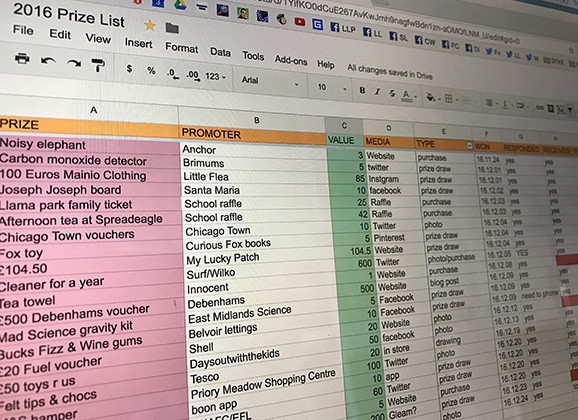
Task: Toggle Italic formatting
Action: 377,92
